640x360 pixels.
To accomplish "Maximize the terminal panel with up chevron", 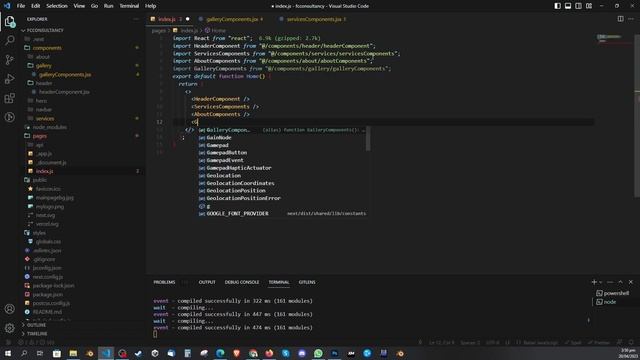I will click(x=620, y=282).
